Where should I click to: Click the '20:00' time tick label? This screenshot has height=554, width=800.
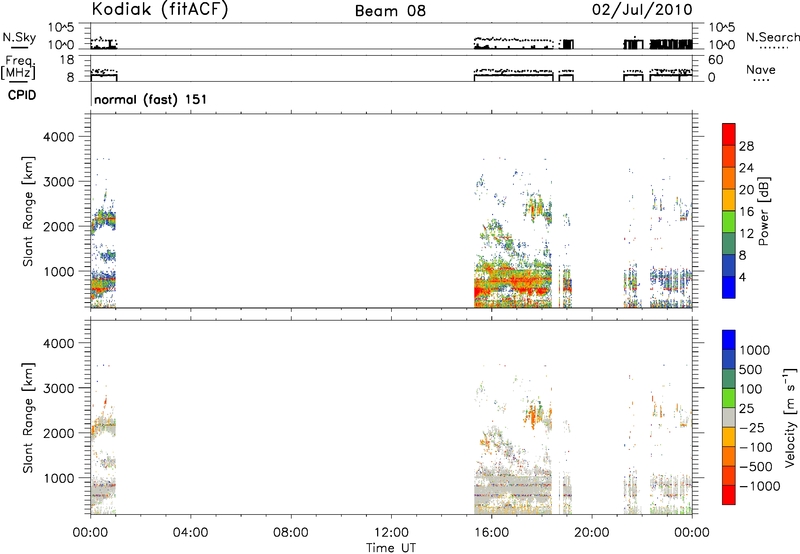[592, 533]
